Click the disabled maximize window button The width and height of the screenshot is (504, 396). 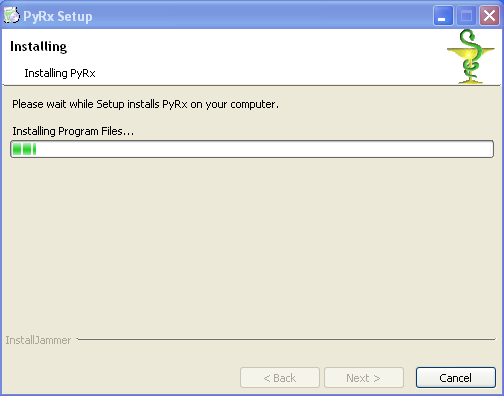(x=466, y=15)
